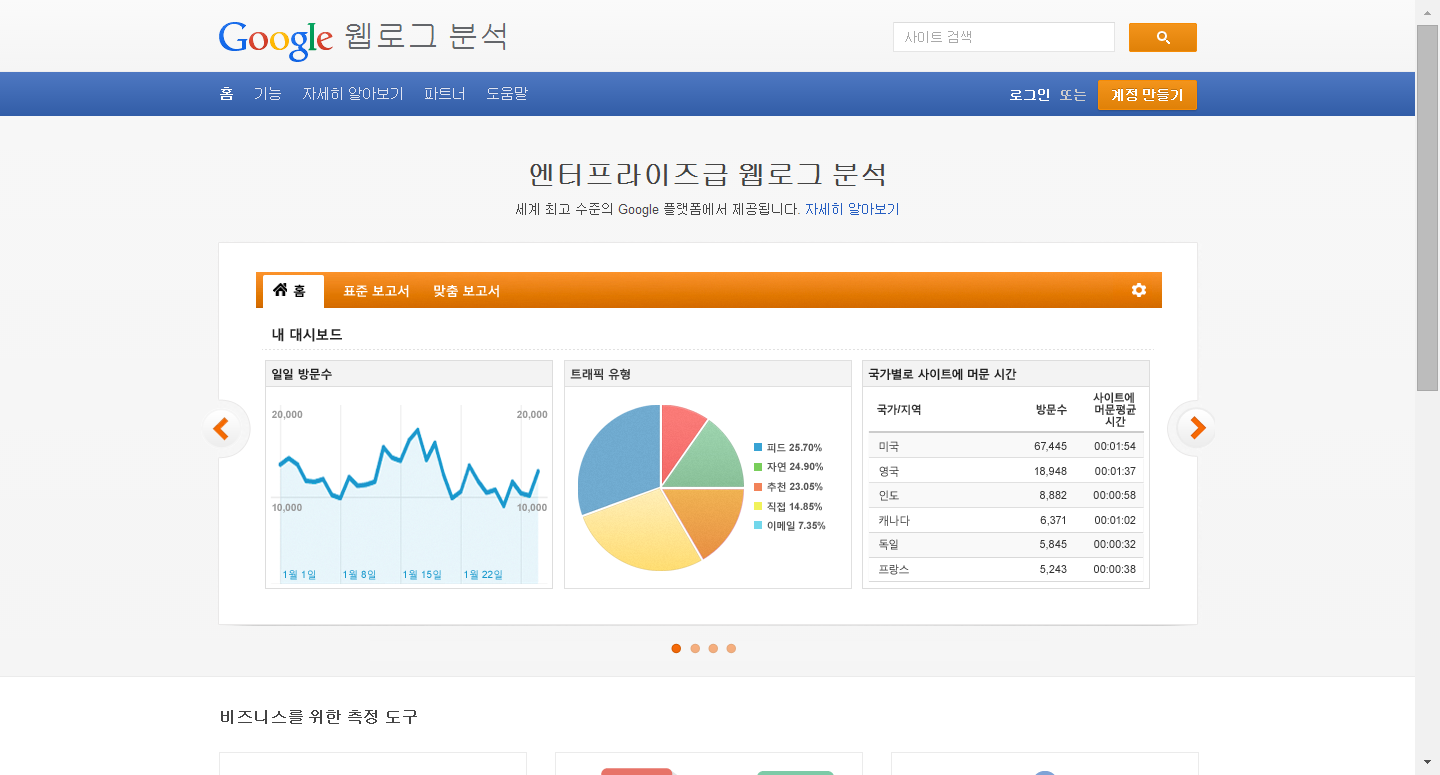Click 1월 8일 axis label
The width and height of the screenshot is (1440, 775).
[x=359, y=575]
